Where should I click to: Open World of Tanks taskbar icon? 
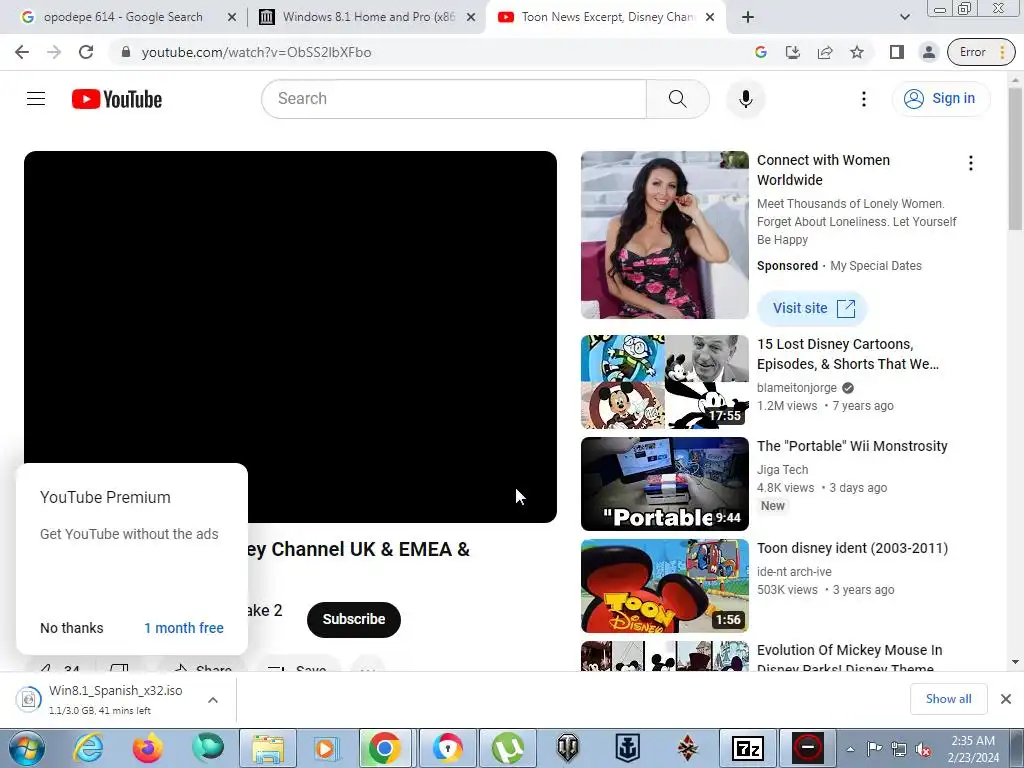pos(568,748)
